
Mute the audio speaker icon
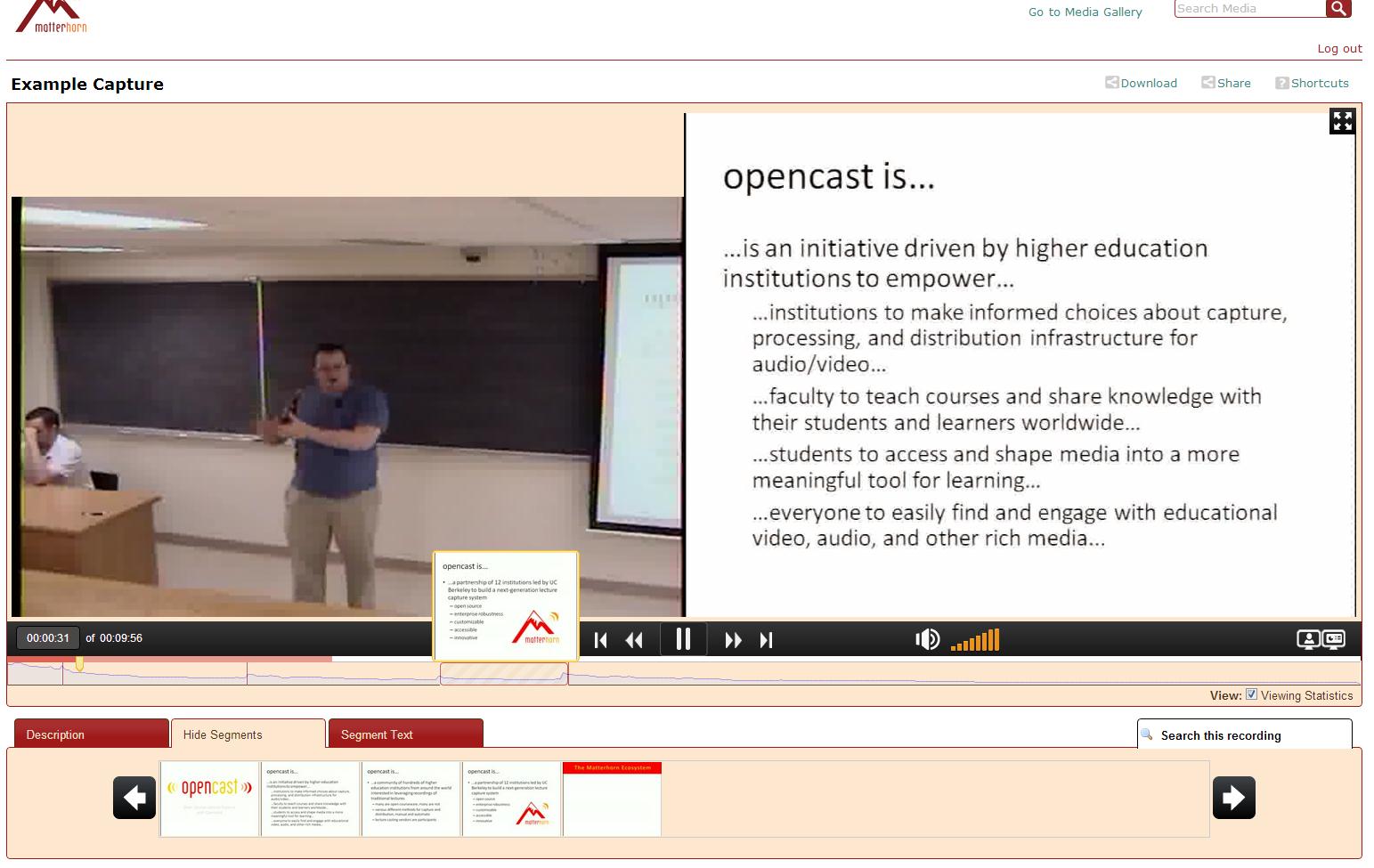(927, 639)
